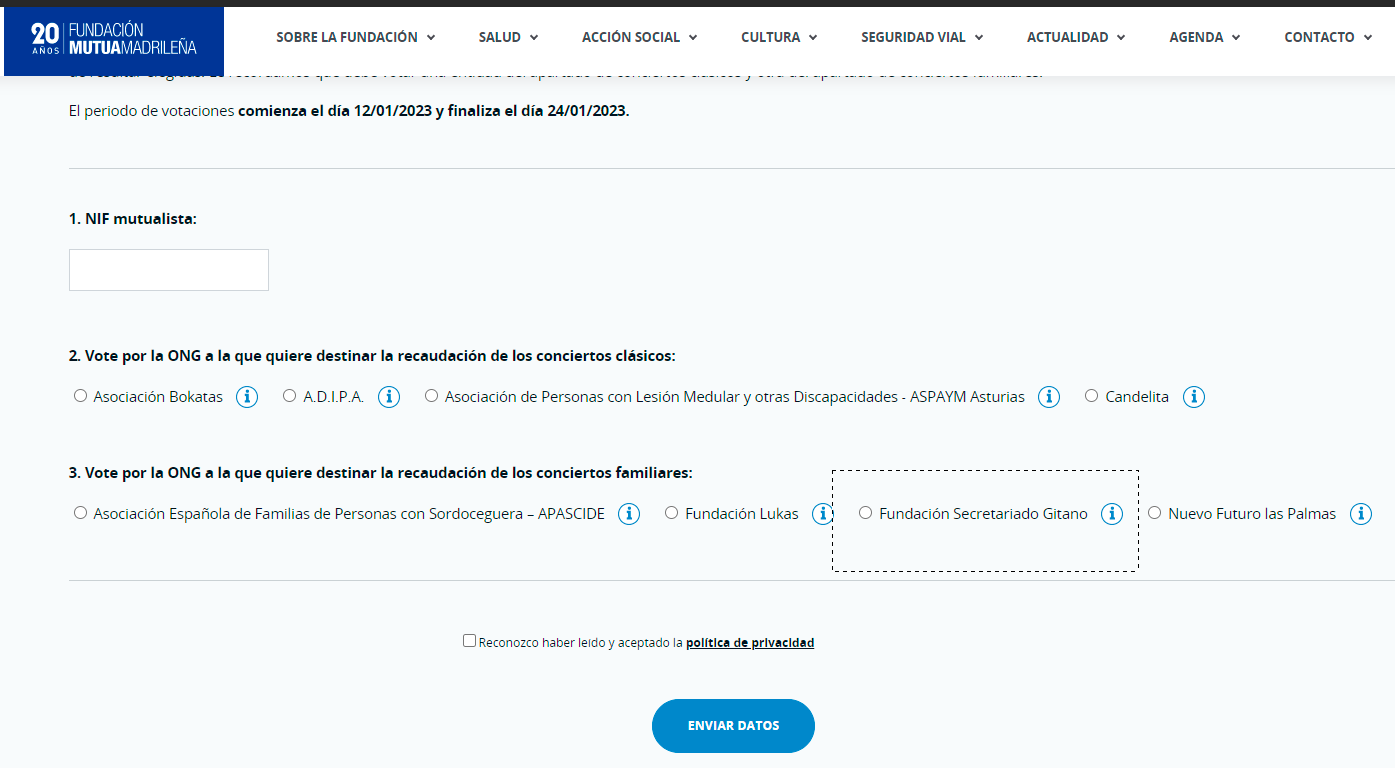Choose A.D.I.P.A. radio option
Viewport: 1395px width, 768px height.
pyautogui.click(x=290, y=396)
